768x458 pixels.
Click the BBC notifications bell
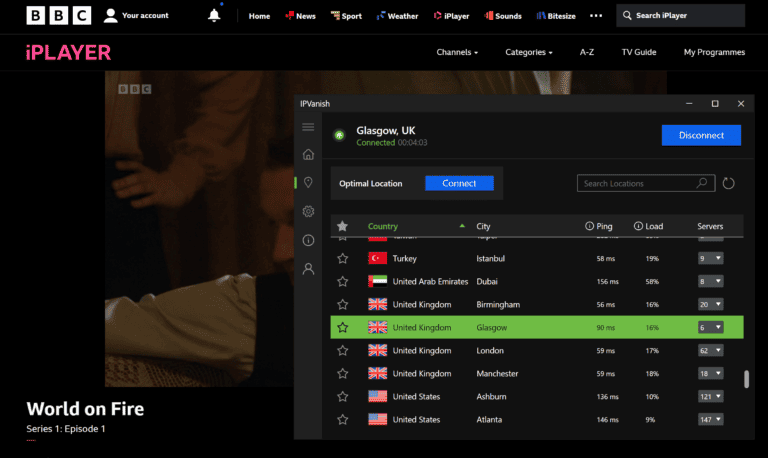[214, 16]
